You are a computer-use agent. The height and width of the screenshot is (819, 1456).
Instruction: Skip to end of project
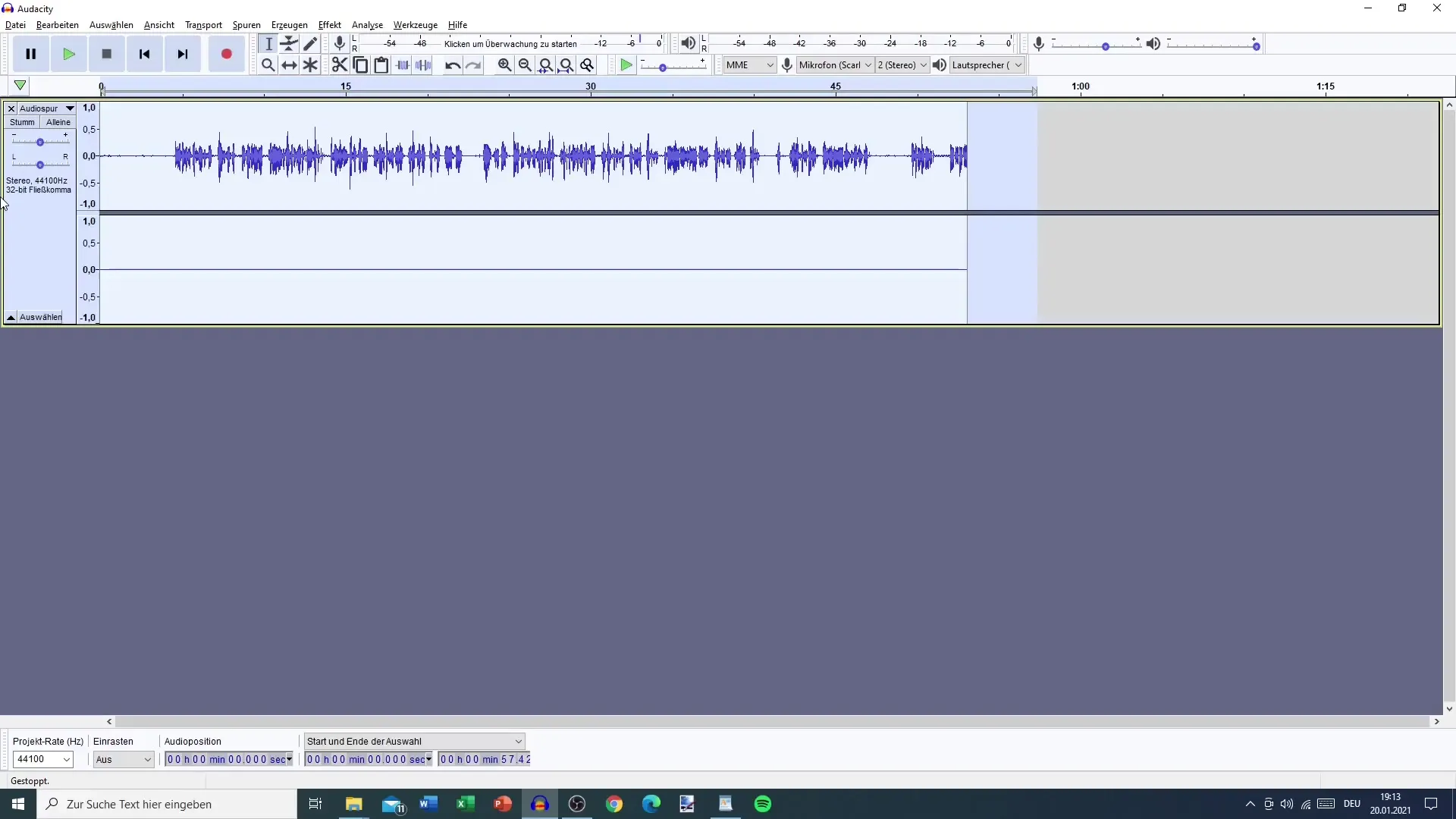[x=183, y=54]
